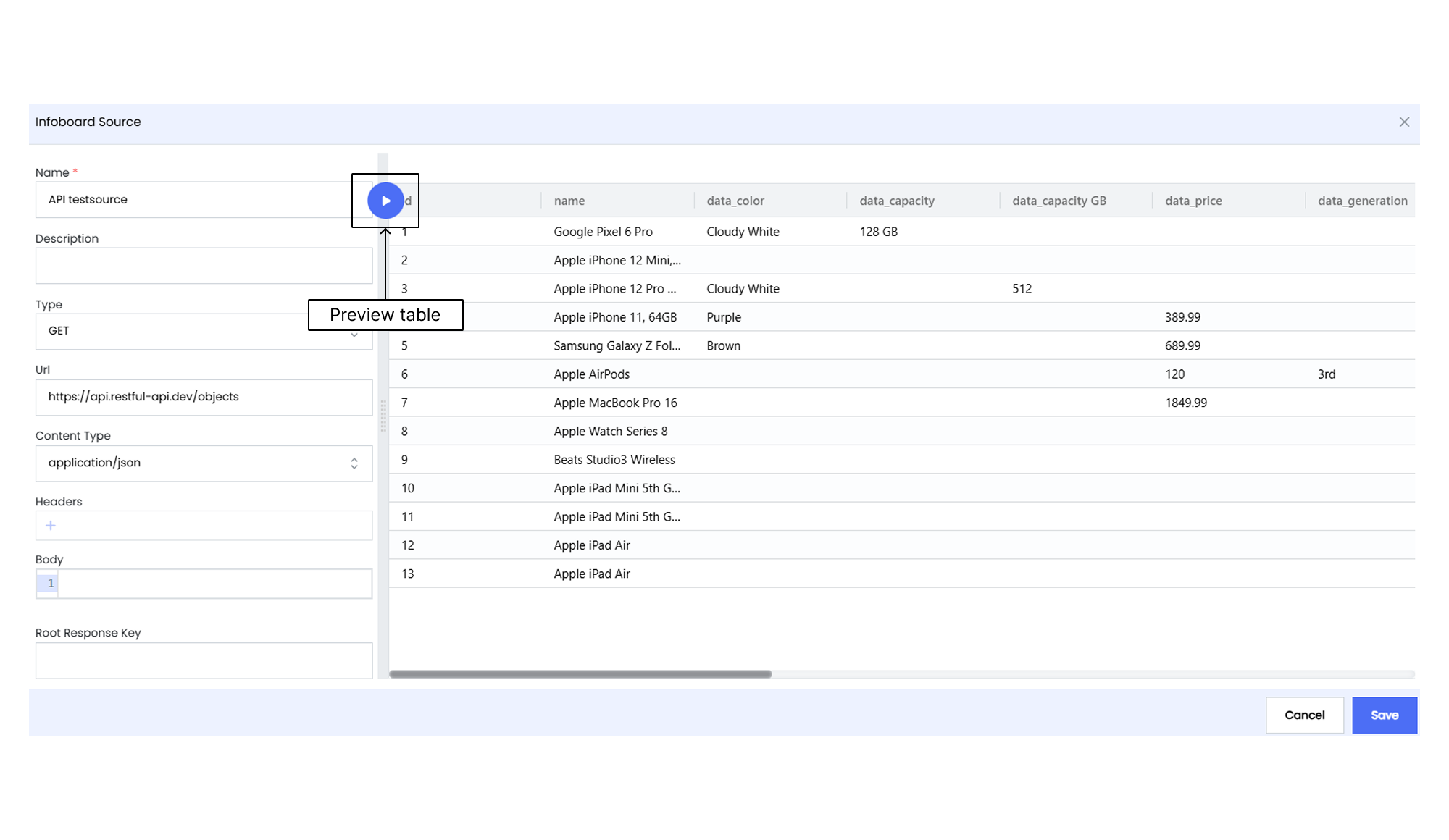Click the data_color column header
This screenshot has height=840, width=1449.
(x=770, y=201)
